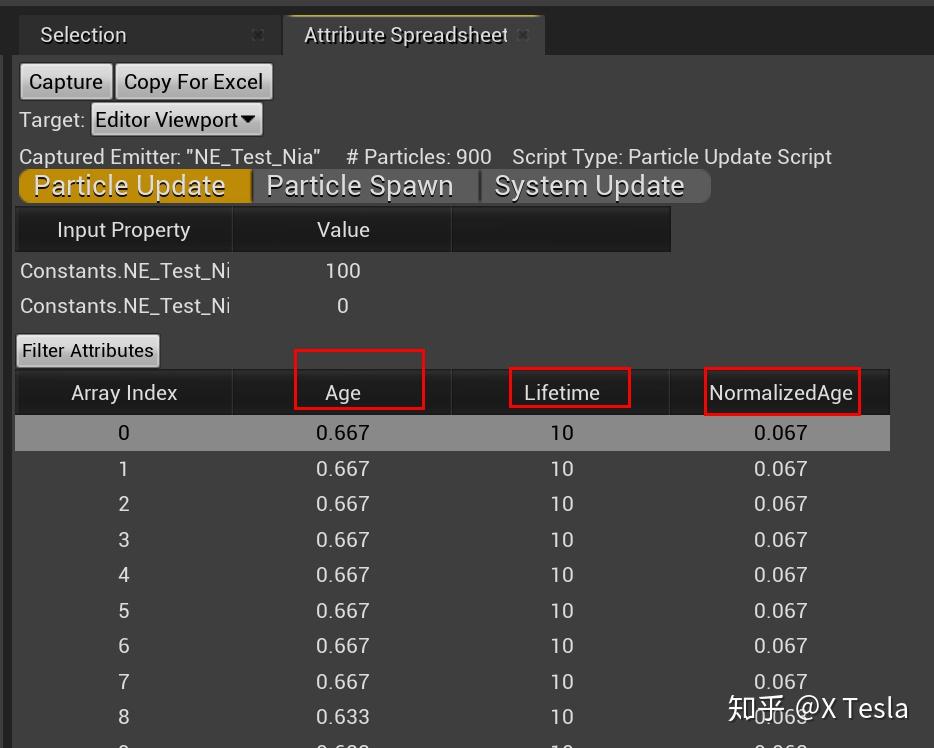The height and width of the screenshot is (748, 934).
Task: Open the Target dropdown showing Editor Viewport
Action: pyautogui.click(x=176, y=119)
